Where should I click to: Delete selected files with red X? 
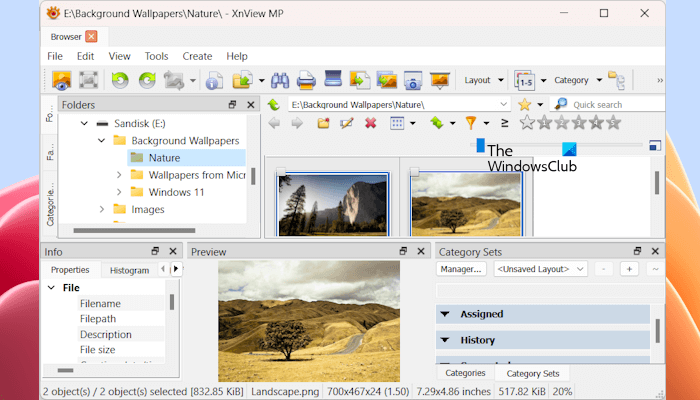(371, 123)
